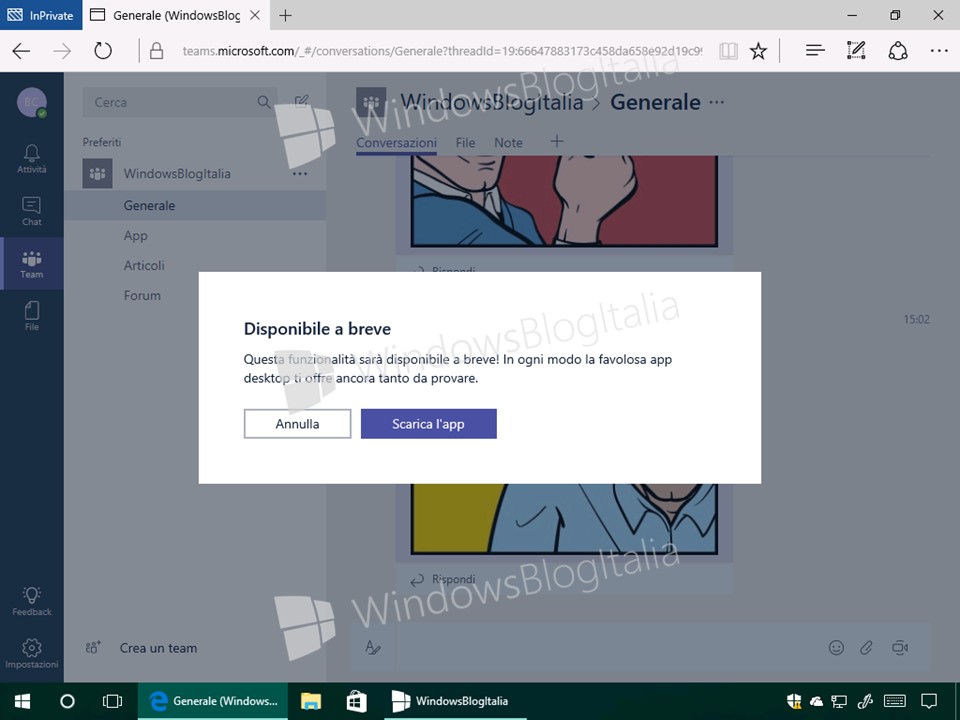Screen dimensions: 960x720
Task: Open File Explorer on the taskbar
Action: [x=311, y=701]
